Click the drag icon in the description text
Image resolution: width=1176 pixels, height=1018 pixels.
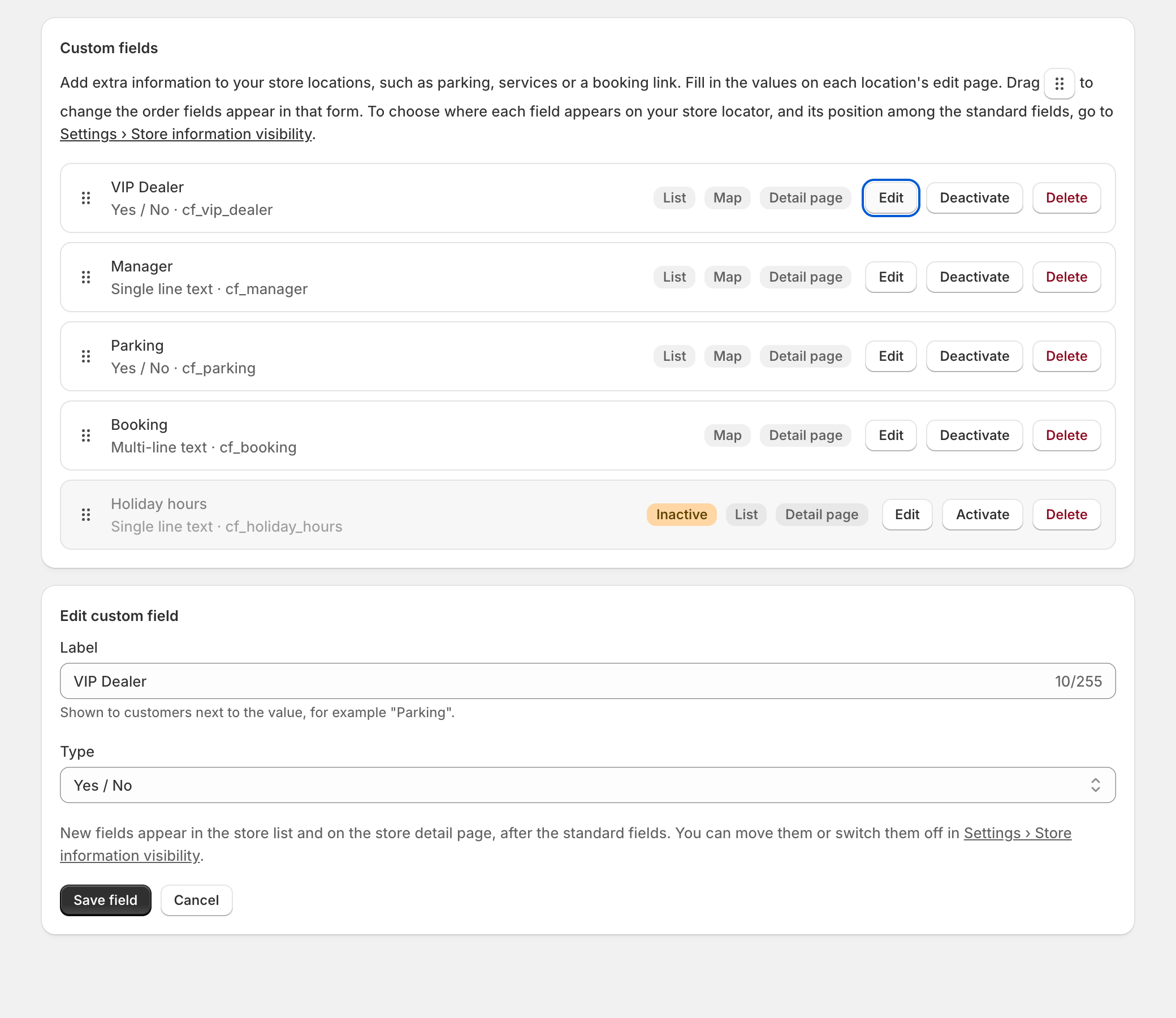click(x=1059, y=84)
